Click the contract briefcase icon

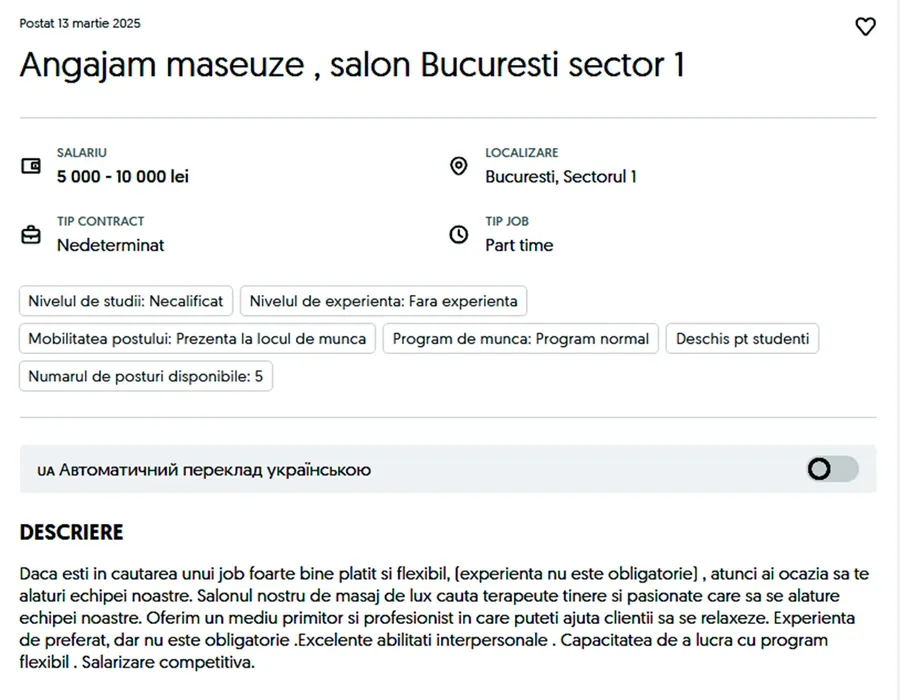click(31, 235)
